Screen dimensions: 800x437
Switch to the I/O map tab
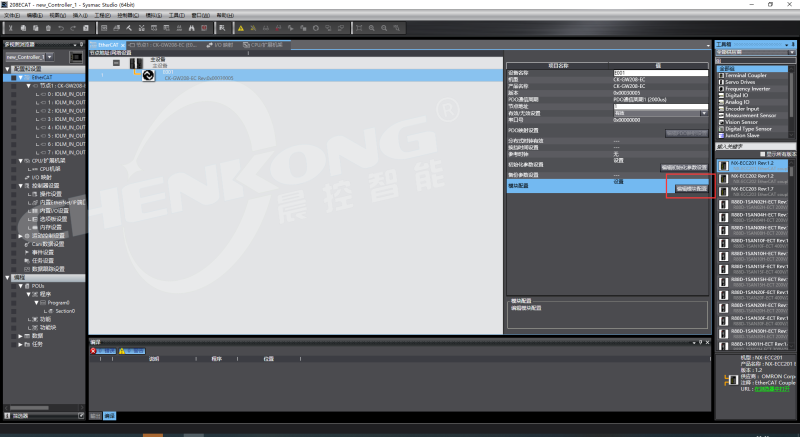pos(220,45)
